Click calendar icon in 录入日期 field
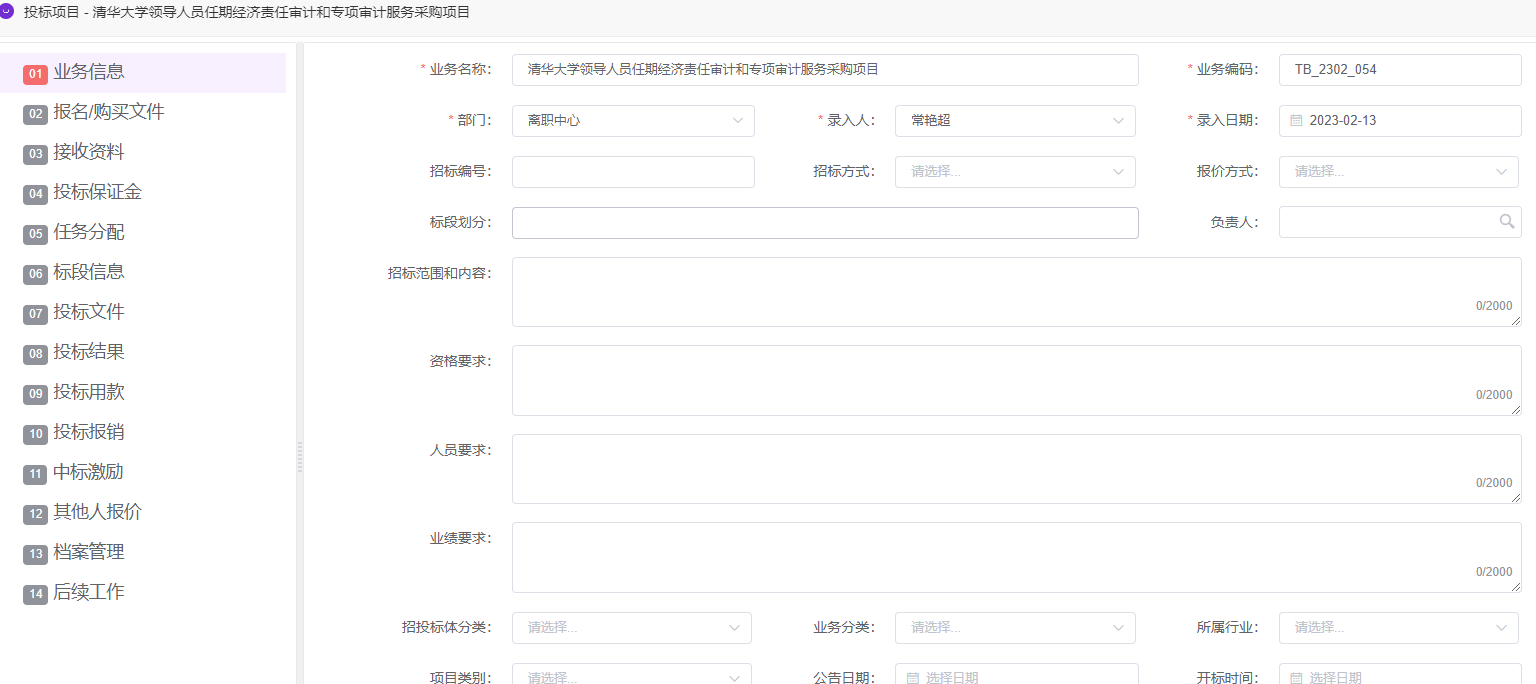 point(1296,121)
